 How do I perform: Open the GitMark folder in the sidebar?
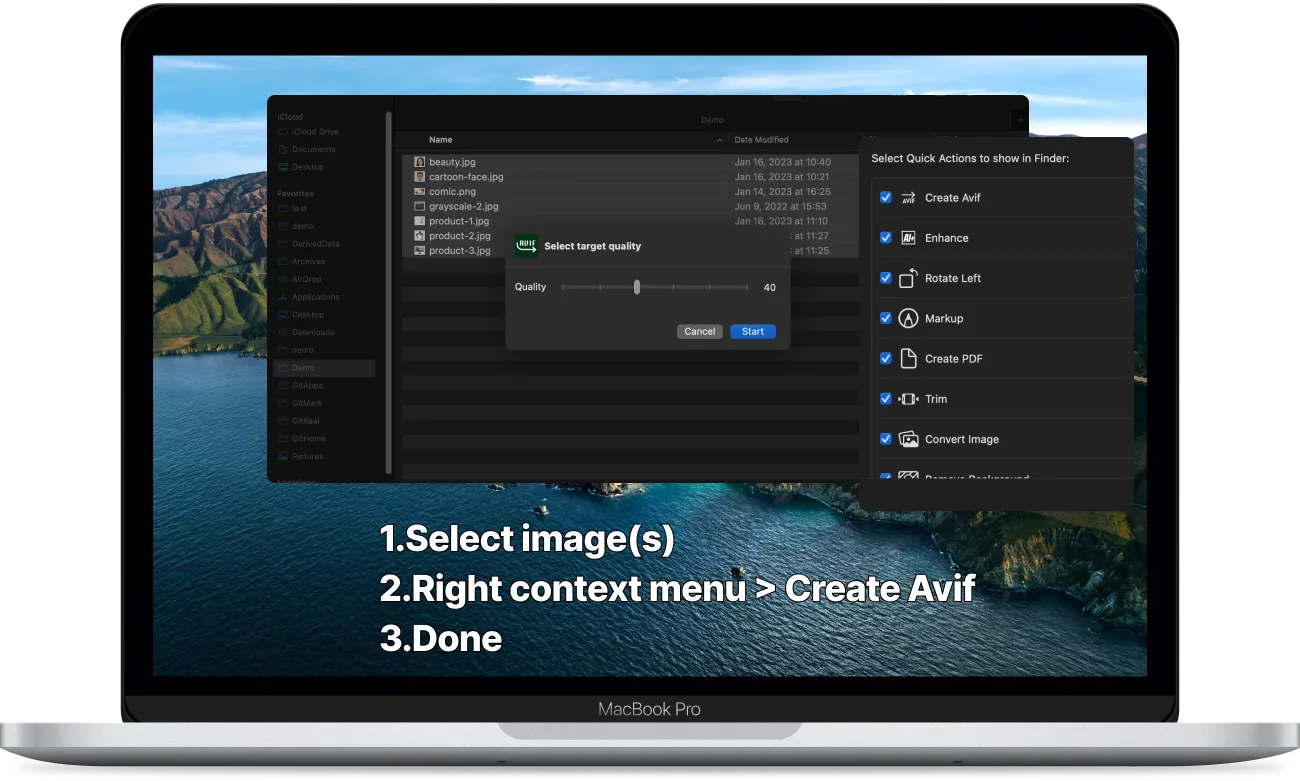[x=300, y=403]
